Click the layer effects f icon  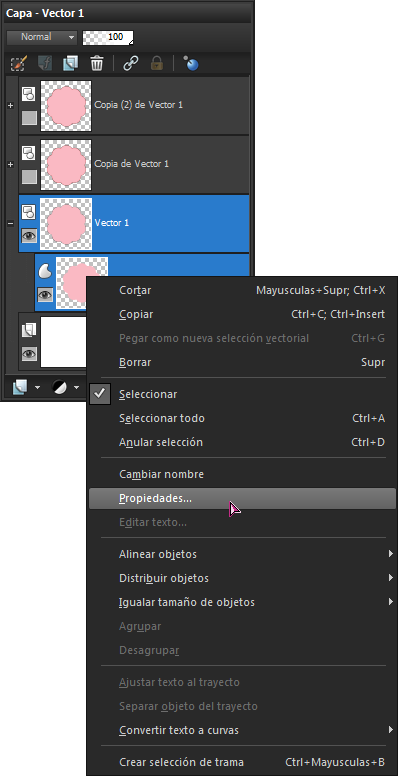[45, 63]
